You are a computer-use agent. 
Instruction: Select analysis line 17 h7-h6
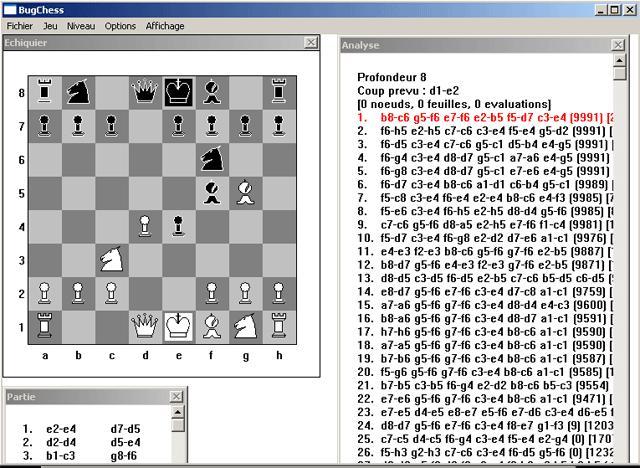pos(485,332)
